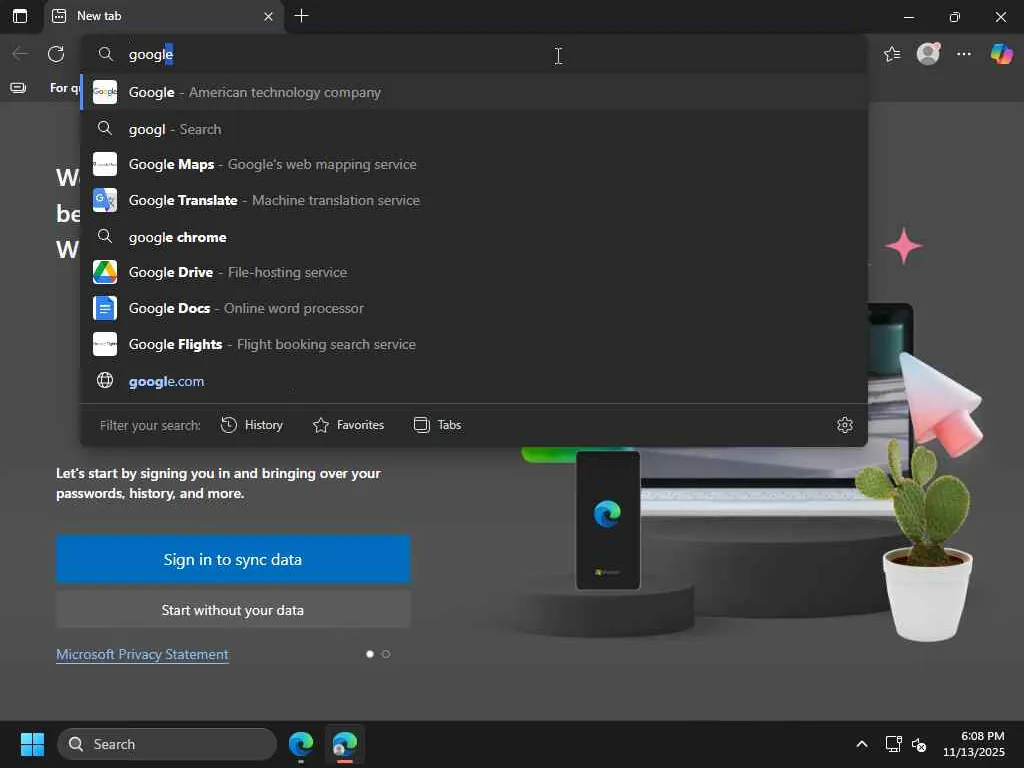The width and height of the screenshot is (1024, 768).
Task: Select the google chrome search suggestion
Action: (474, 236)
